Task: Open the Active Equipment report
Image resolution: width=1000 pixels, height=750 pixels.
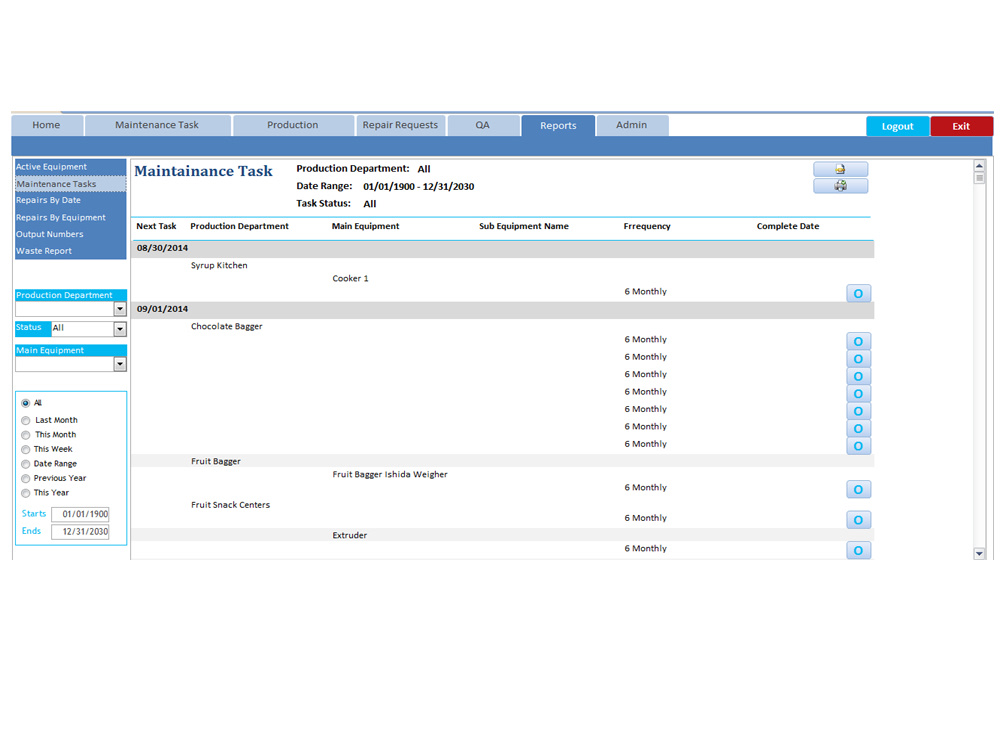Action: point(70,167)
